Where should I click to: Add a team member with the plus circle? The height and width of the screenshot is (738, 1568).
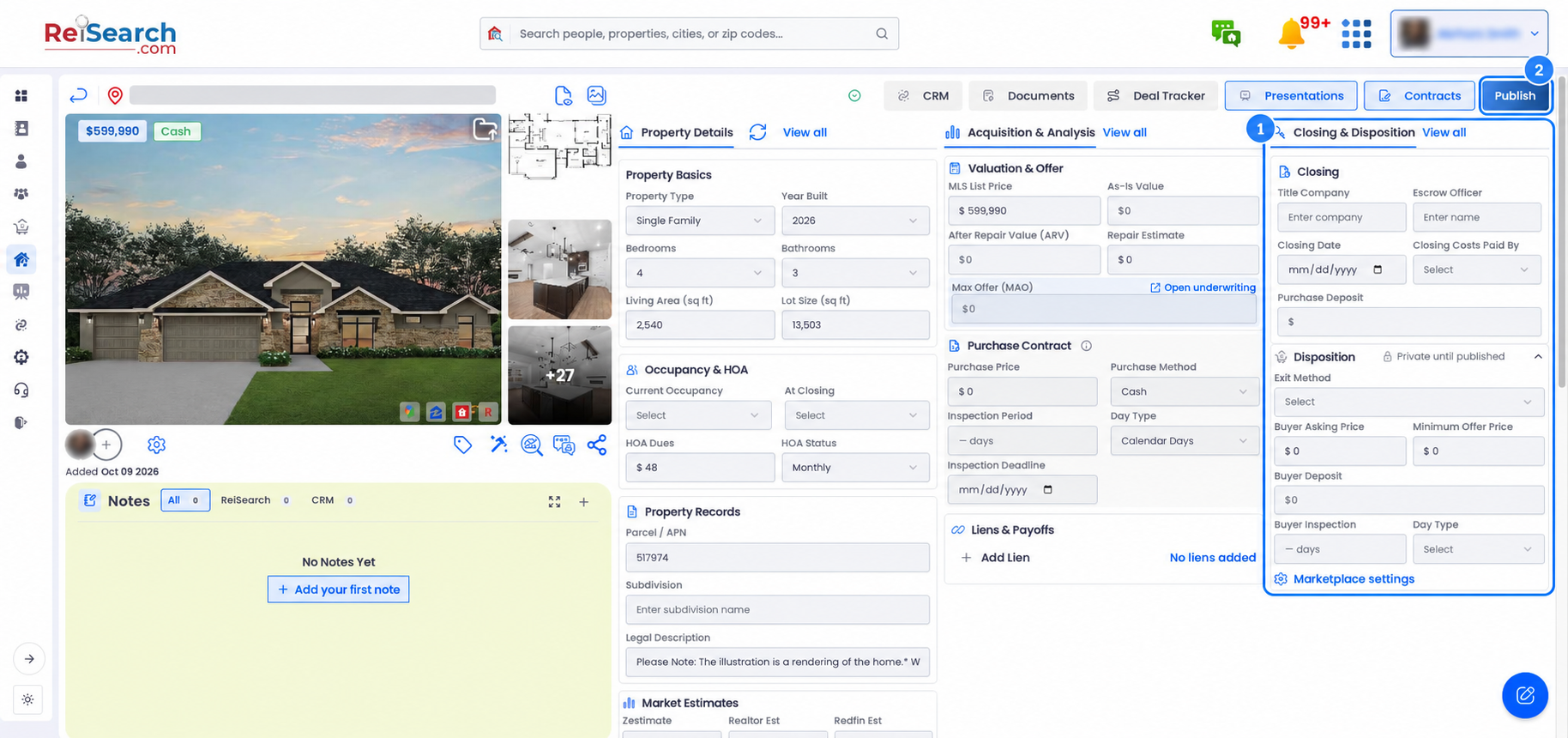106,445
